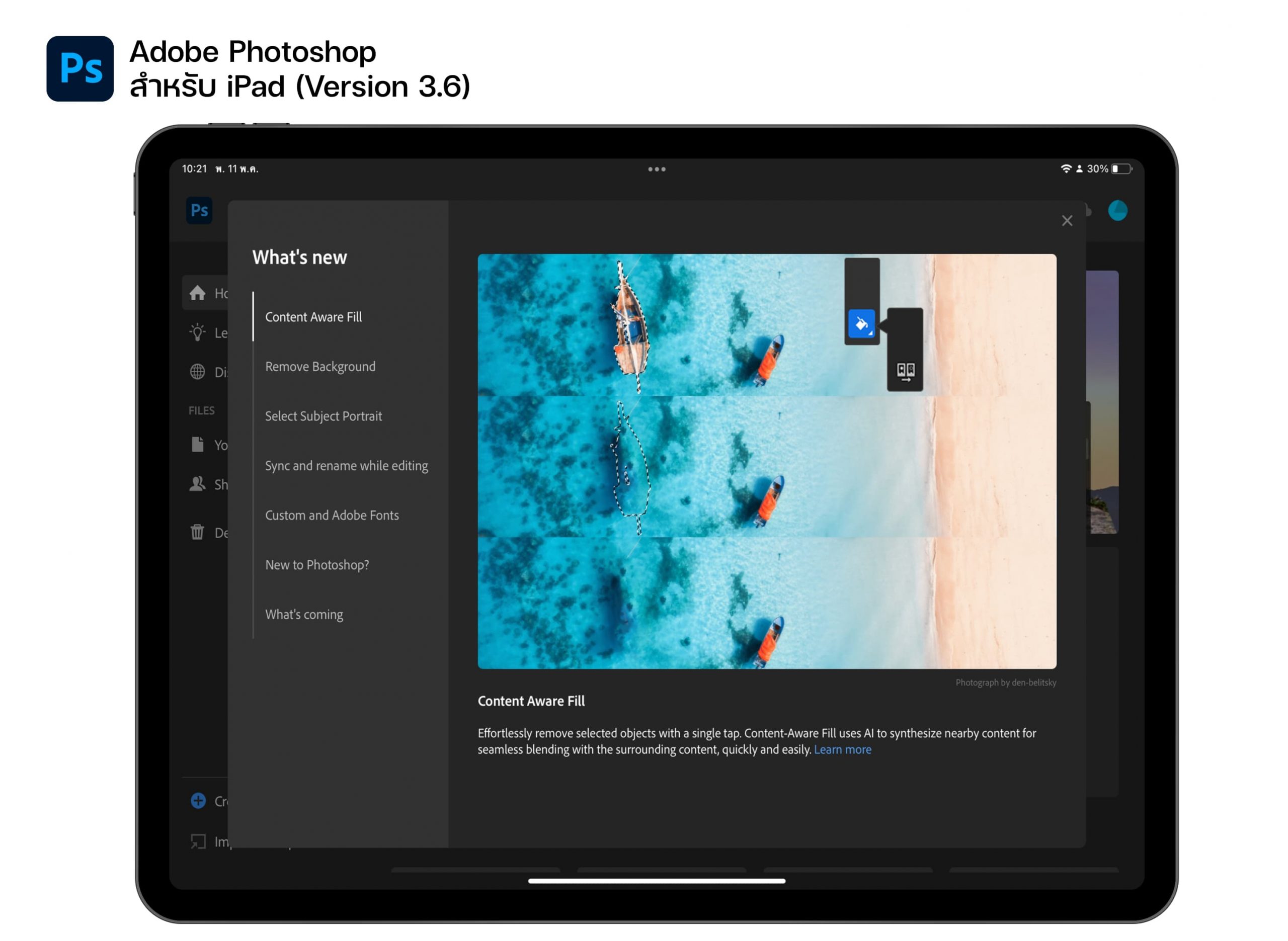Select the Remove Background item
The image size is (1288, 941).
(320, 366)
